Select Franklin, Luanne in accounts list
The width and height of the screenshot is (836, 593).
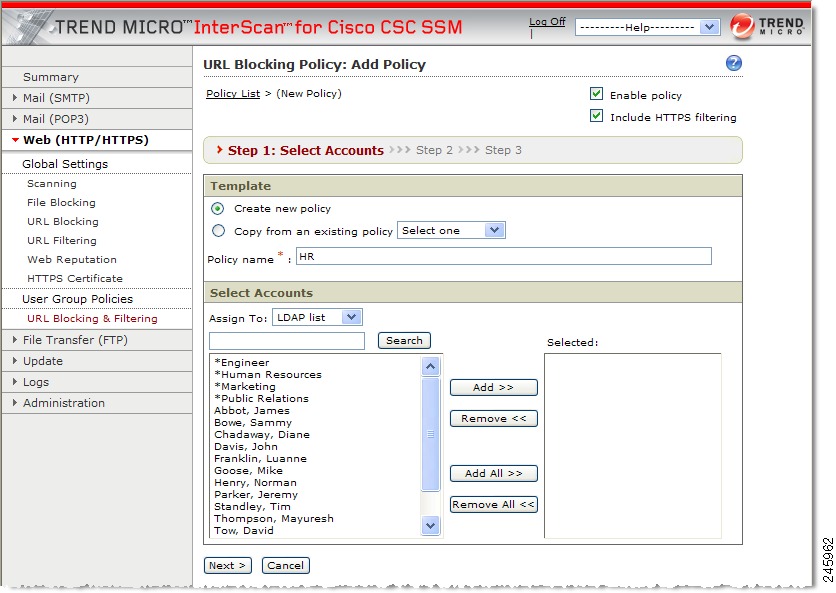coord(260,459)
